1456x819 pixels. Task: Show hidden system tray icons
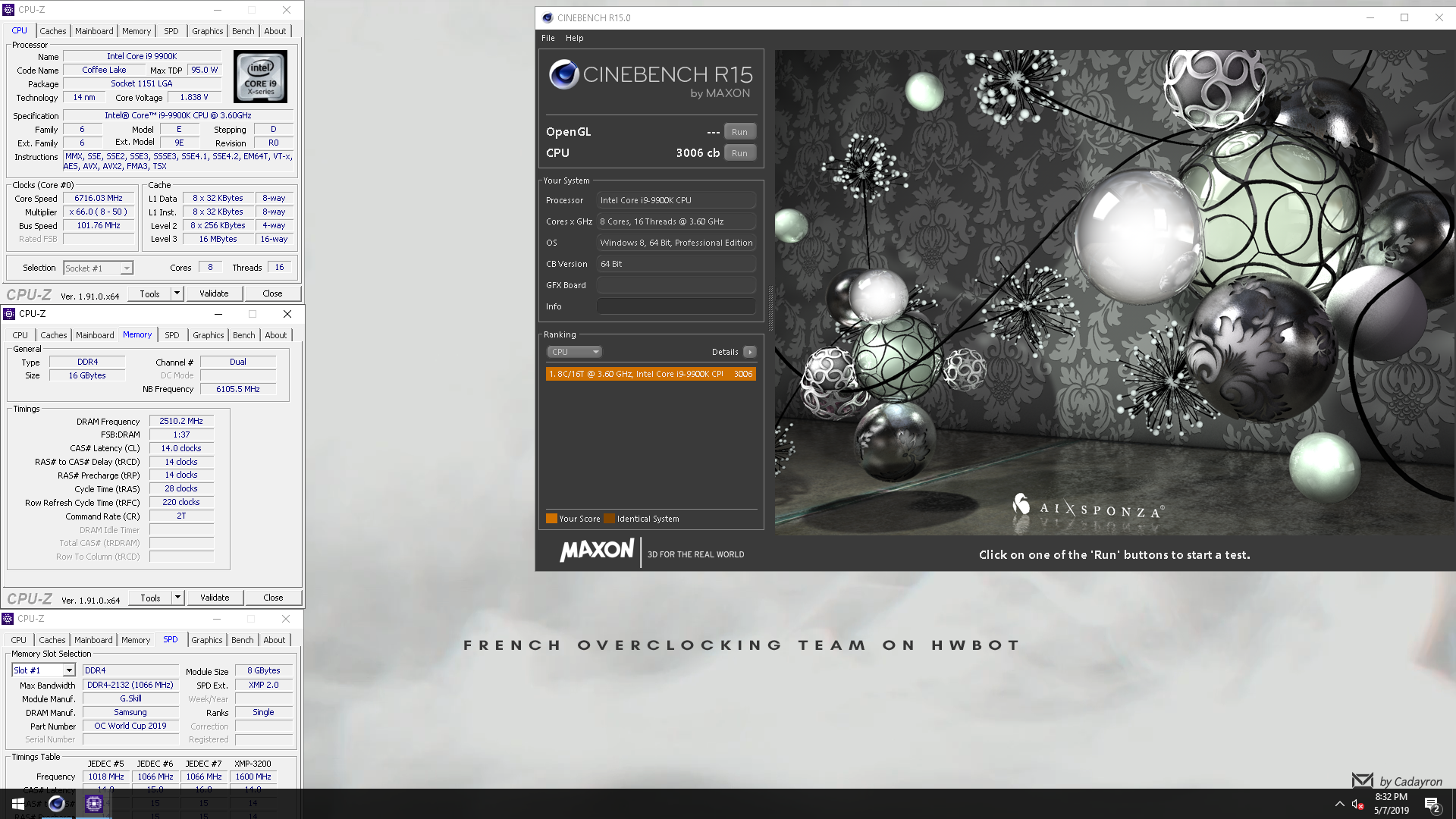click(x=1339, y=805)
